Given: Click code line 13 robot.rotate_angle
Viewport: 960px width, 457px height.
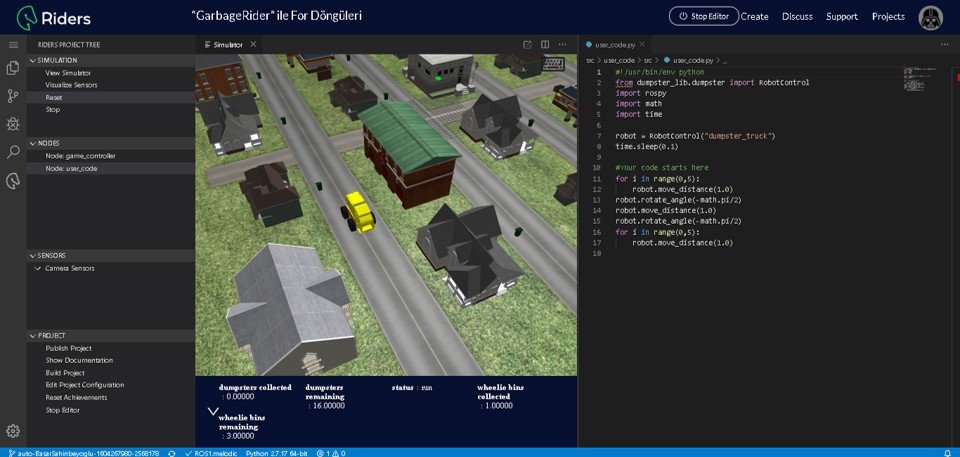Looking at the screenshot, I should coord(677,200).
